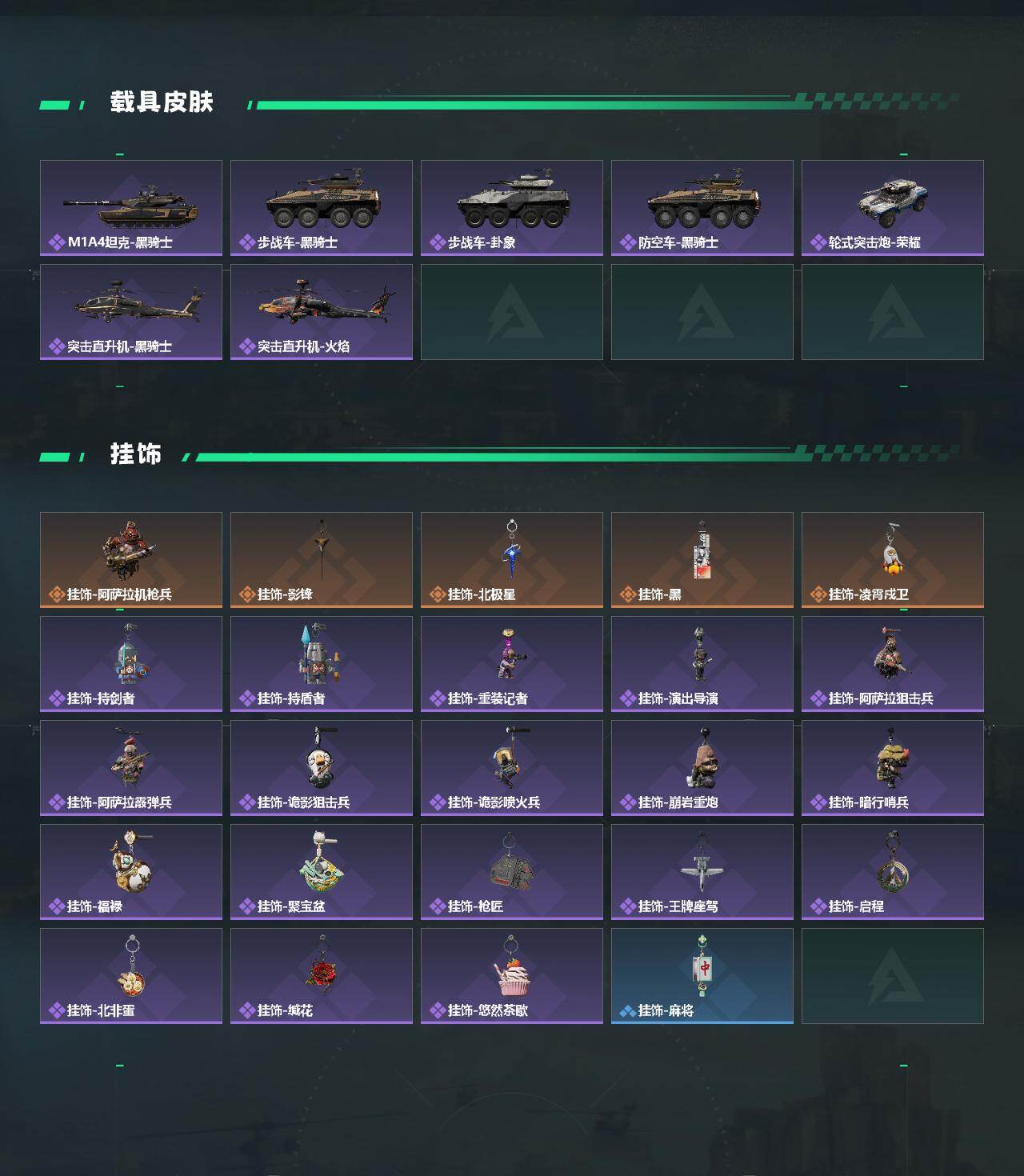The image size is (1024, 1176).
Task: Choose the 轮式突击炮-荣耀 skin
Action: tap(893, 208)
